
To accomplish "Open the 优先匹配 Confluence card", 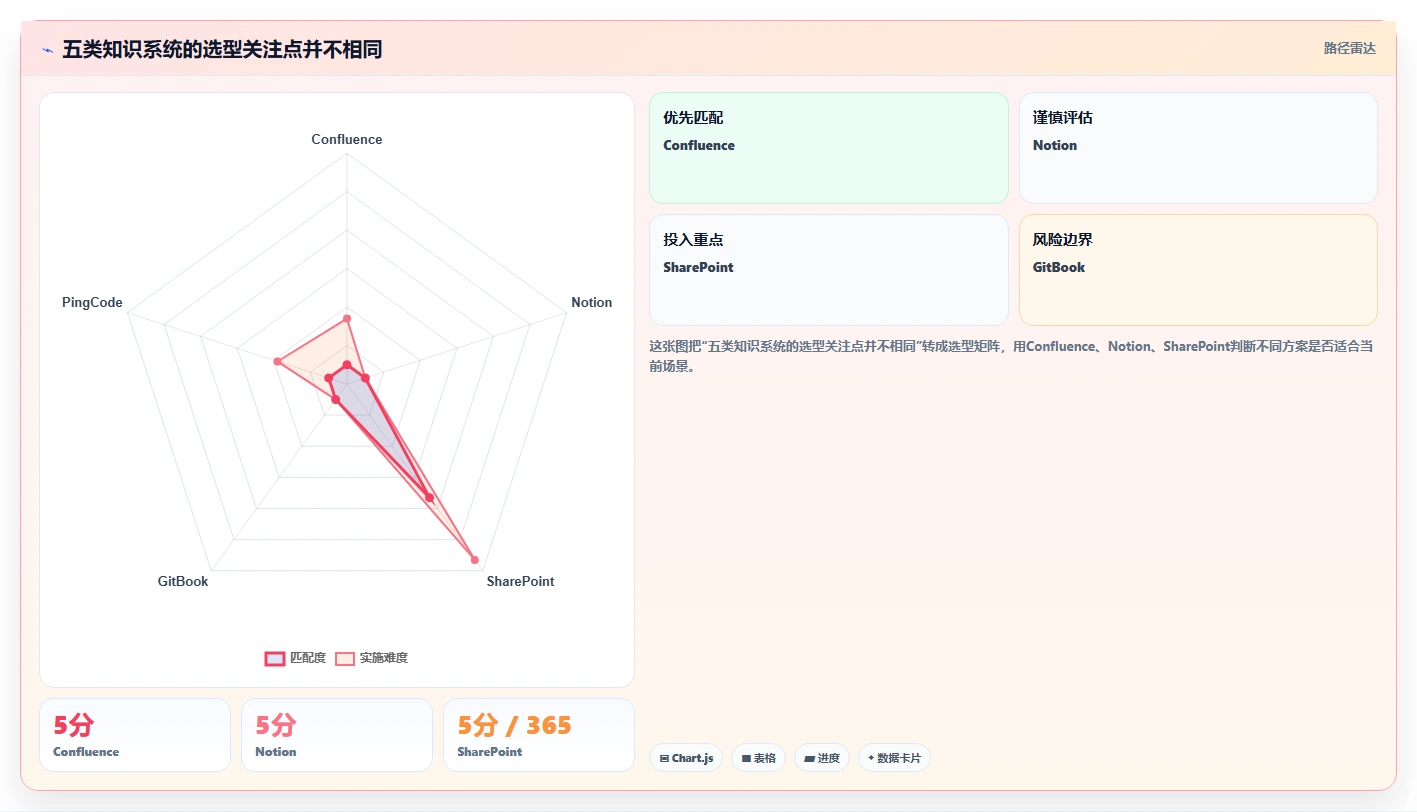I will (829, 148).
